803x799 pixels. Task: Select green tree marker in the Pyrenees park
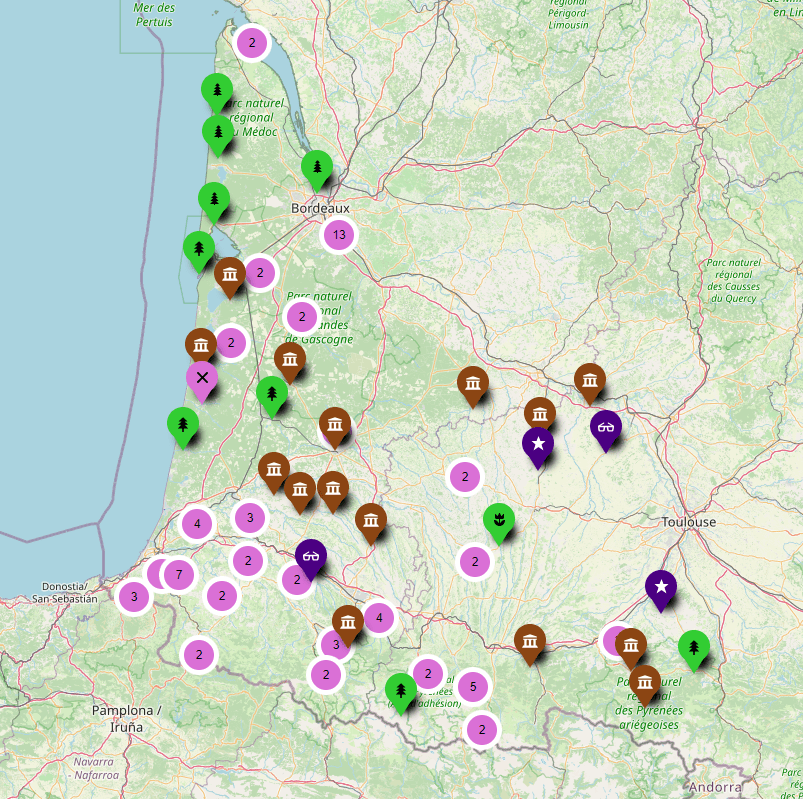tap(401, 690)
